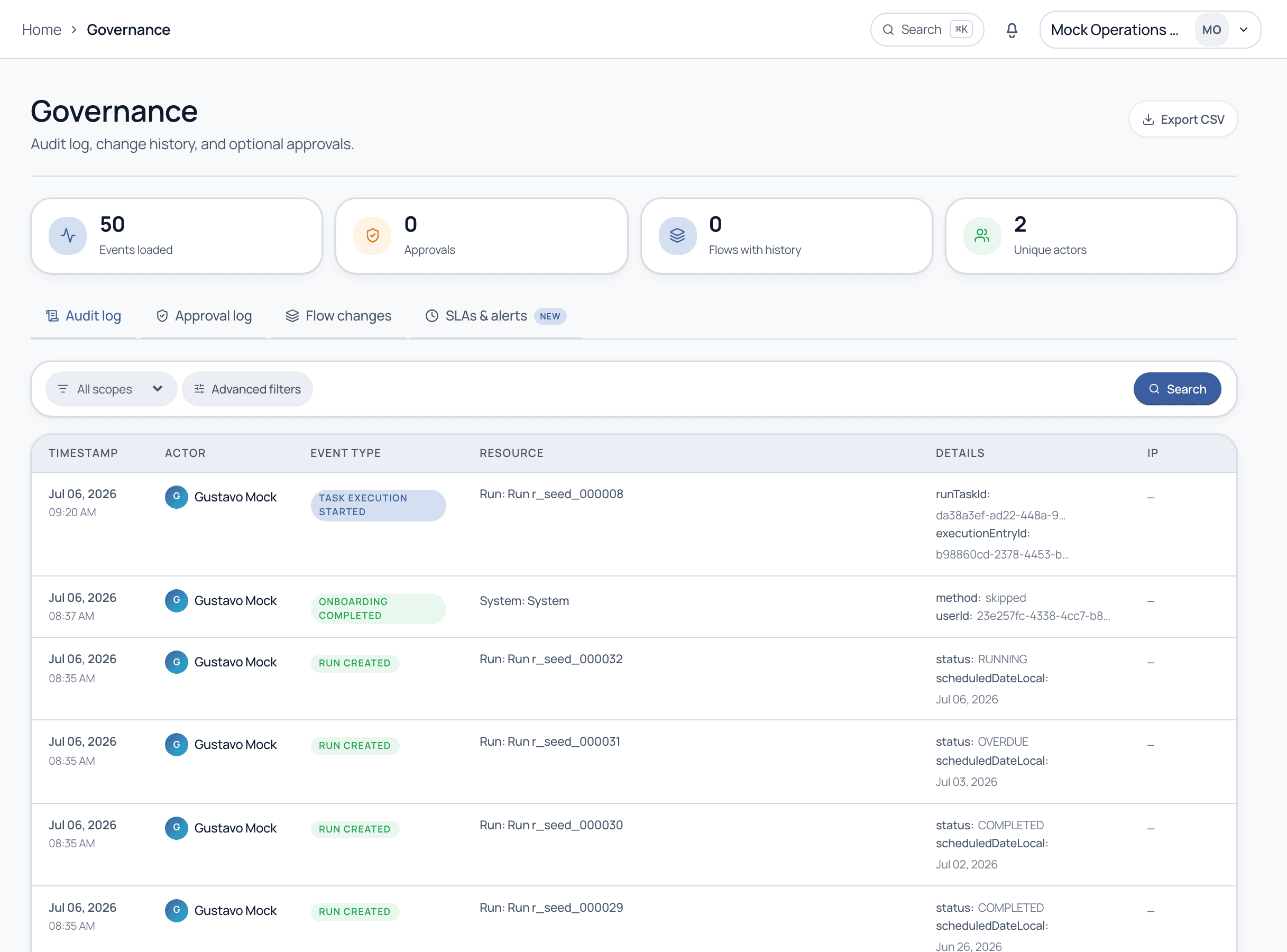1287x952 pixels.
Task: Click the notifications bell icon
Action: [1012, 30]
